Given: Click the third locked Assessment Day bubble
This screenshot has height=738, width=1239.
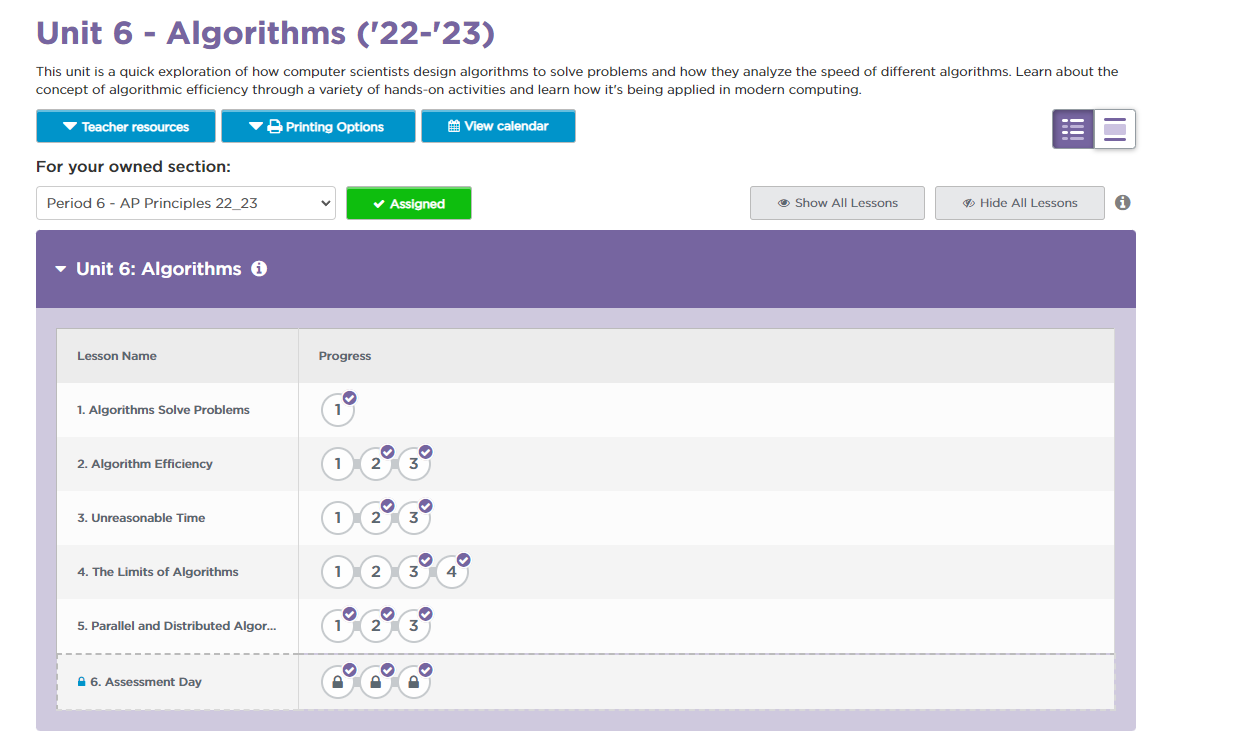Looking at the screenshot, I should click(414, 682).
